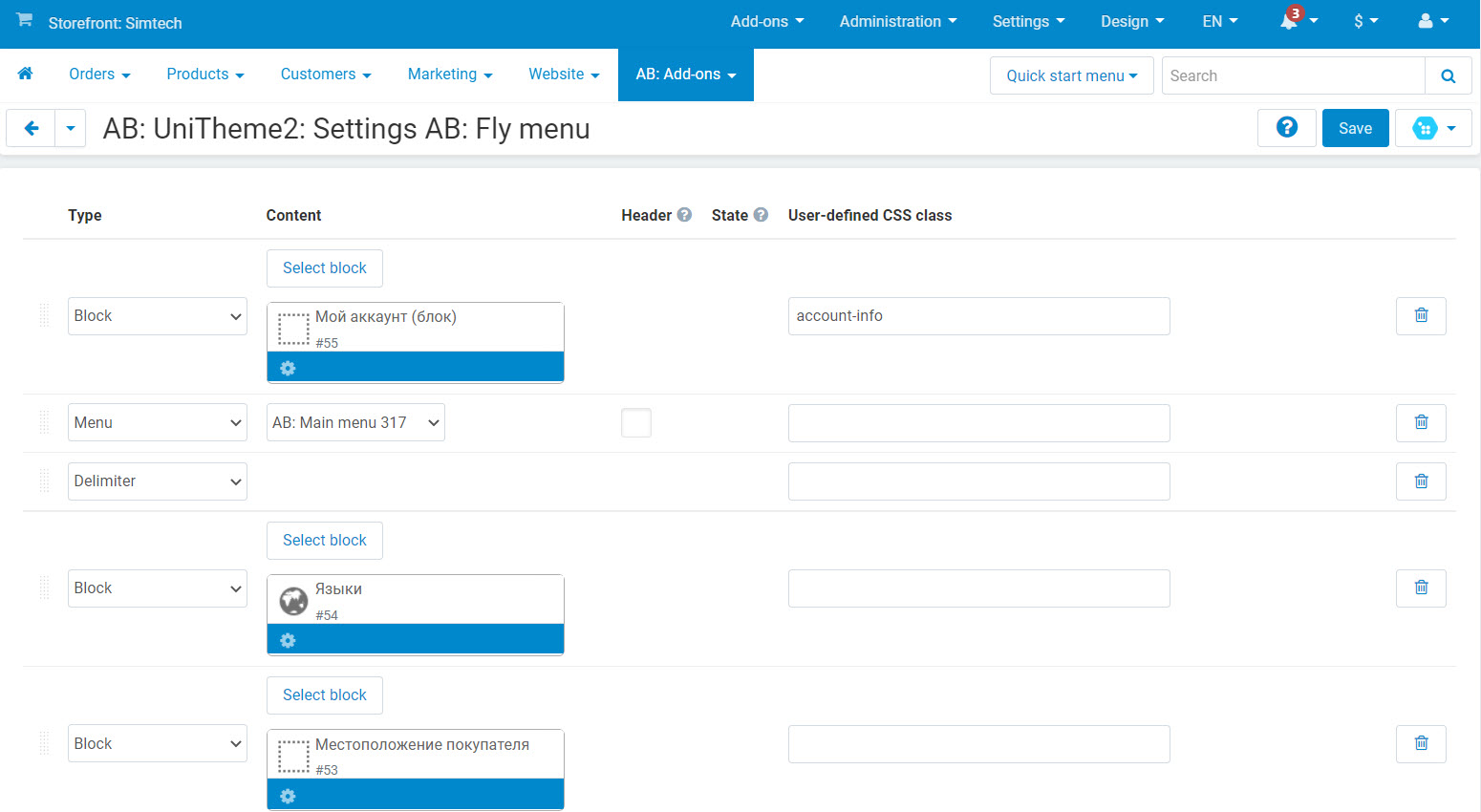Click the blue help question mark button
Image resolution: width=1481 pixels, height=812 pixels.
pos(1286,128)
